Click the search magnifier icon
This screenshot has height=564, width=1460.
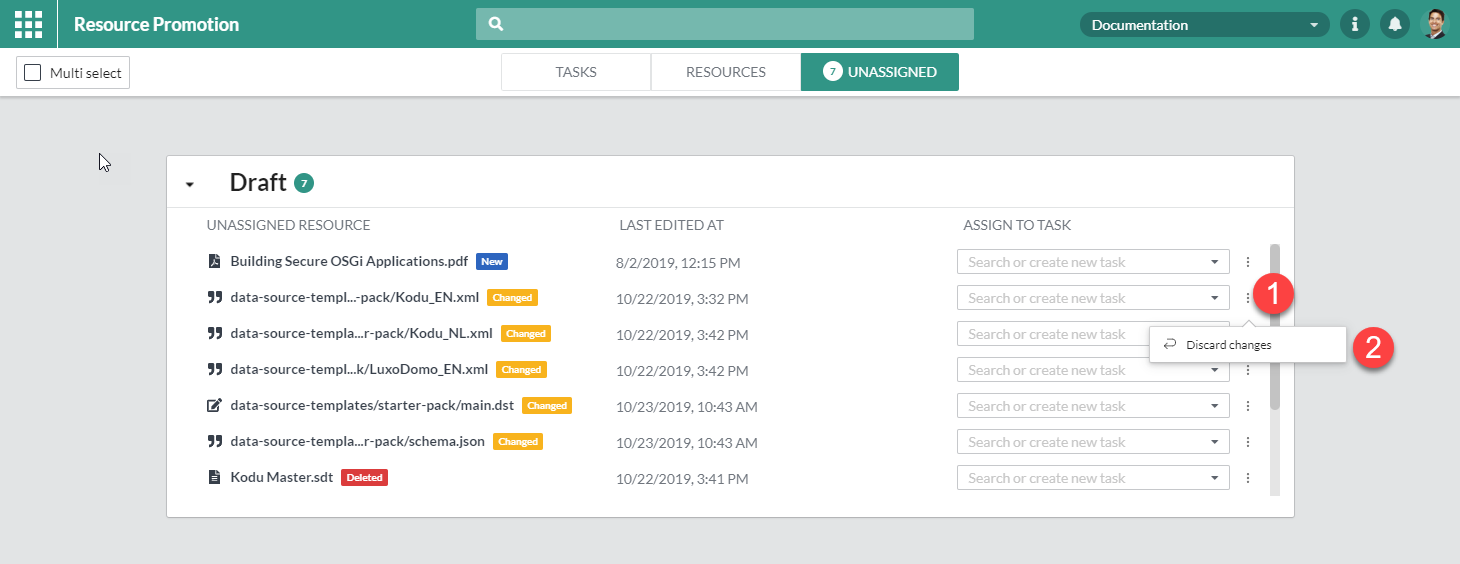click(x=496, y=24)
